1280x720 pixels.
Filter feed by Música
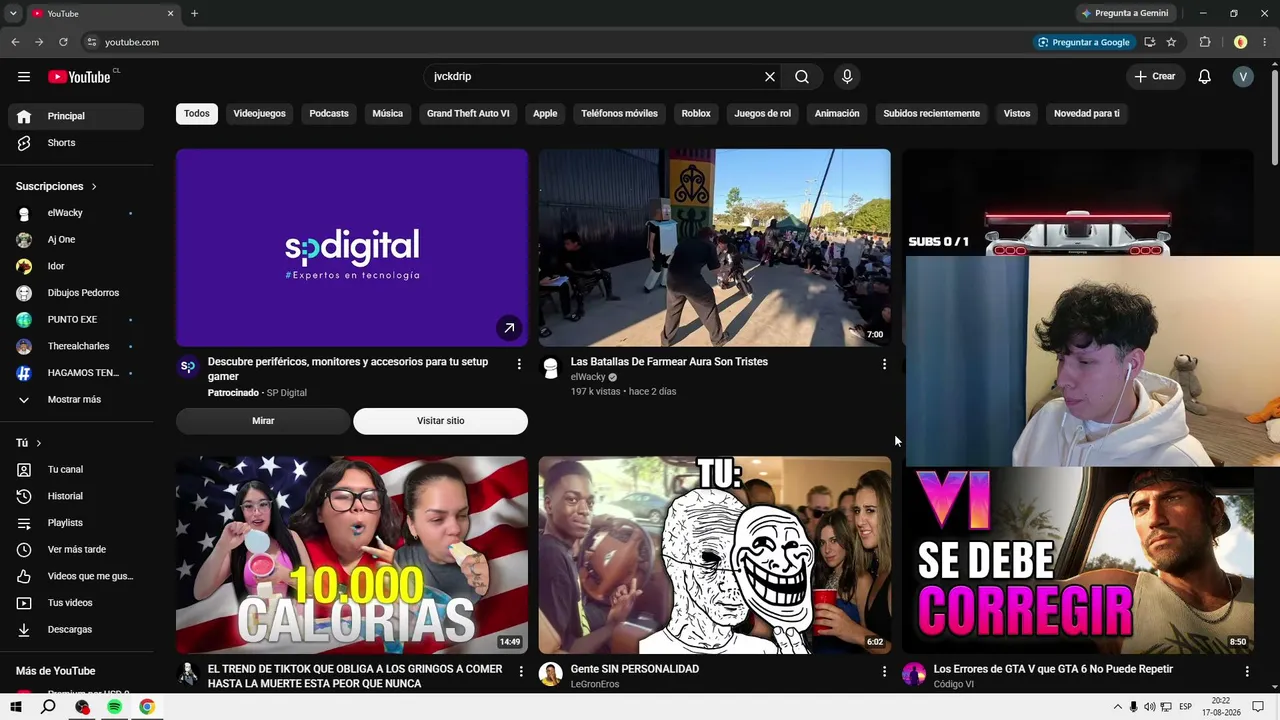(x=388, y=114)
